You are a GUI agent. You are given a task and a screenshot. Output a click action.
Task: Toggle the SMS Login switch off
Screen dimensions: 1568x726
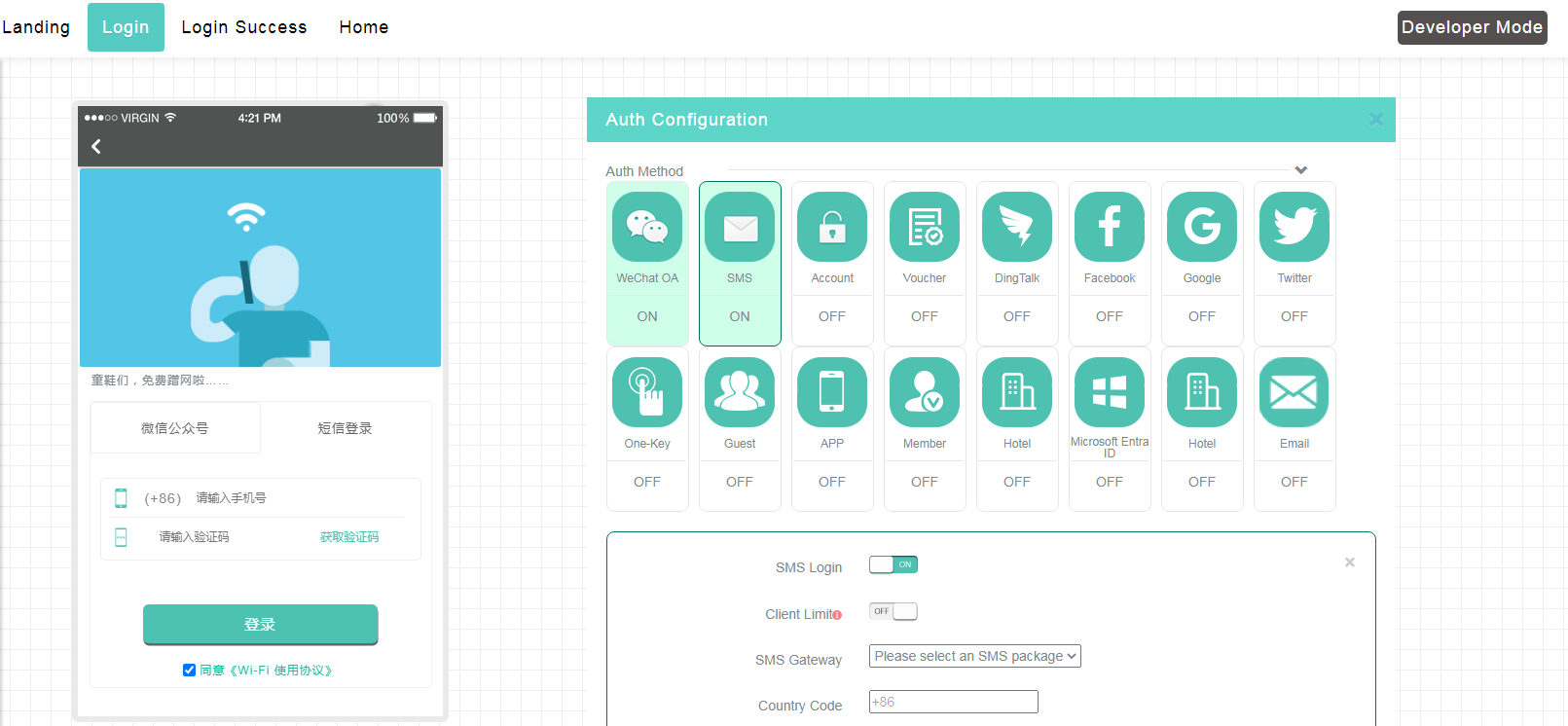(893, 564)
